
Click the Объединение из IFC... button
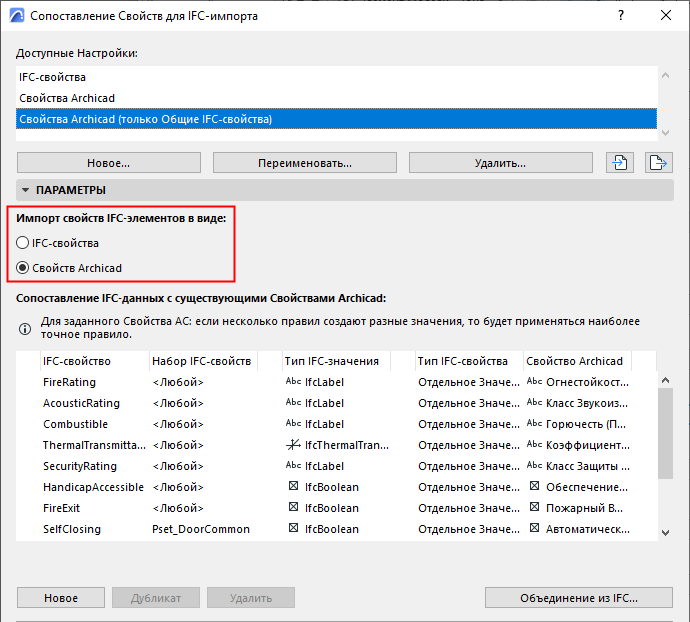(x=578, y=598)
